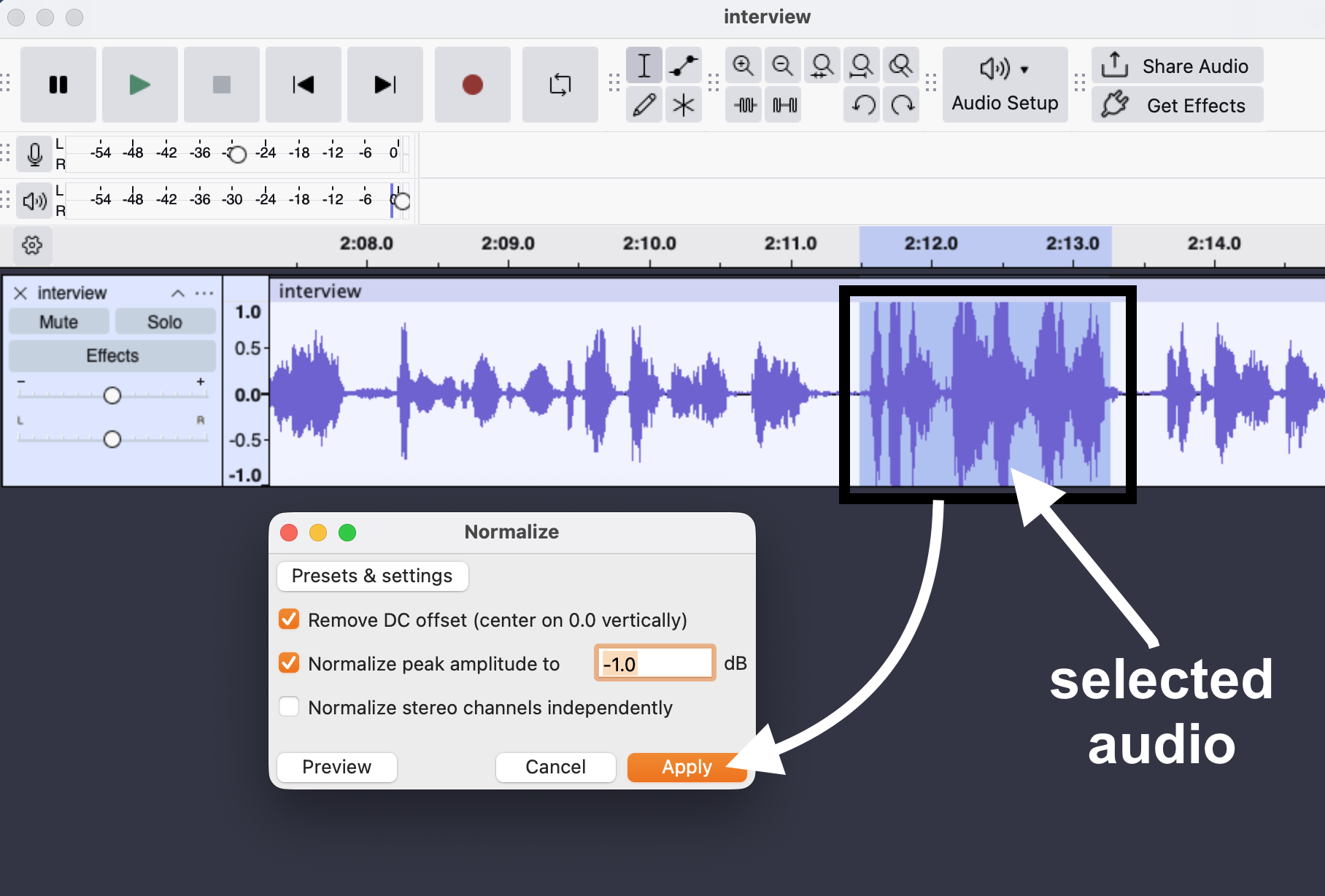This screenshot has height=896, width=1325.
Task: Solo the interview track
Action: [165, 322]
